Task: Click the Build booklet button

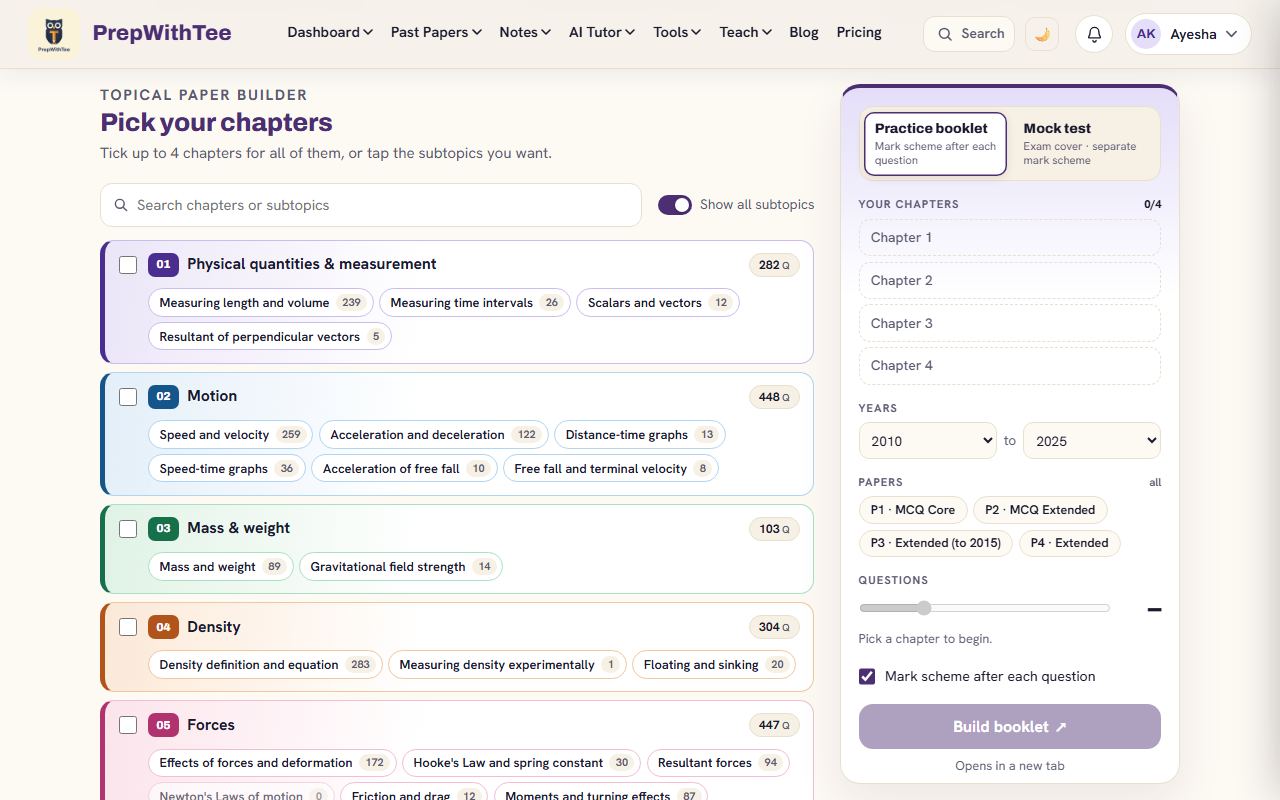Action: tap(1010, 727)
